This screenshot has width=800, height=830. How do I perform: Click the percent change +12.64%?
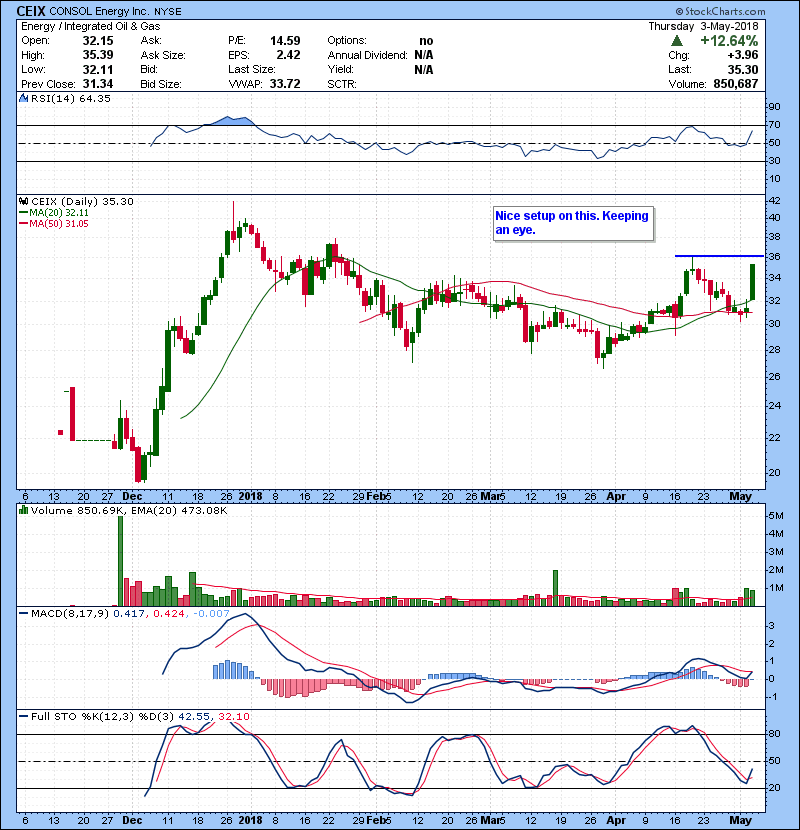coord(729,41)
